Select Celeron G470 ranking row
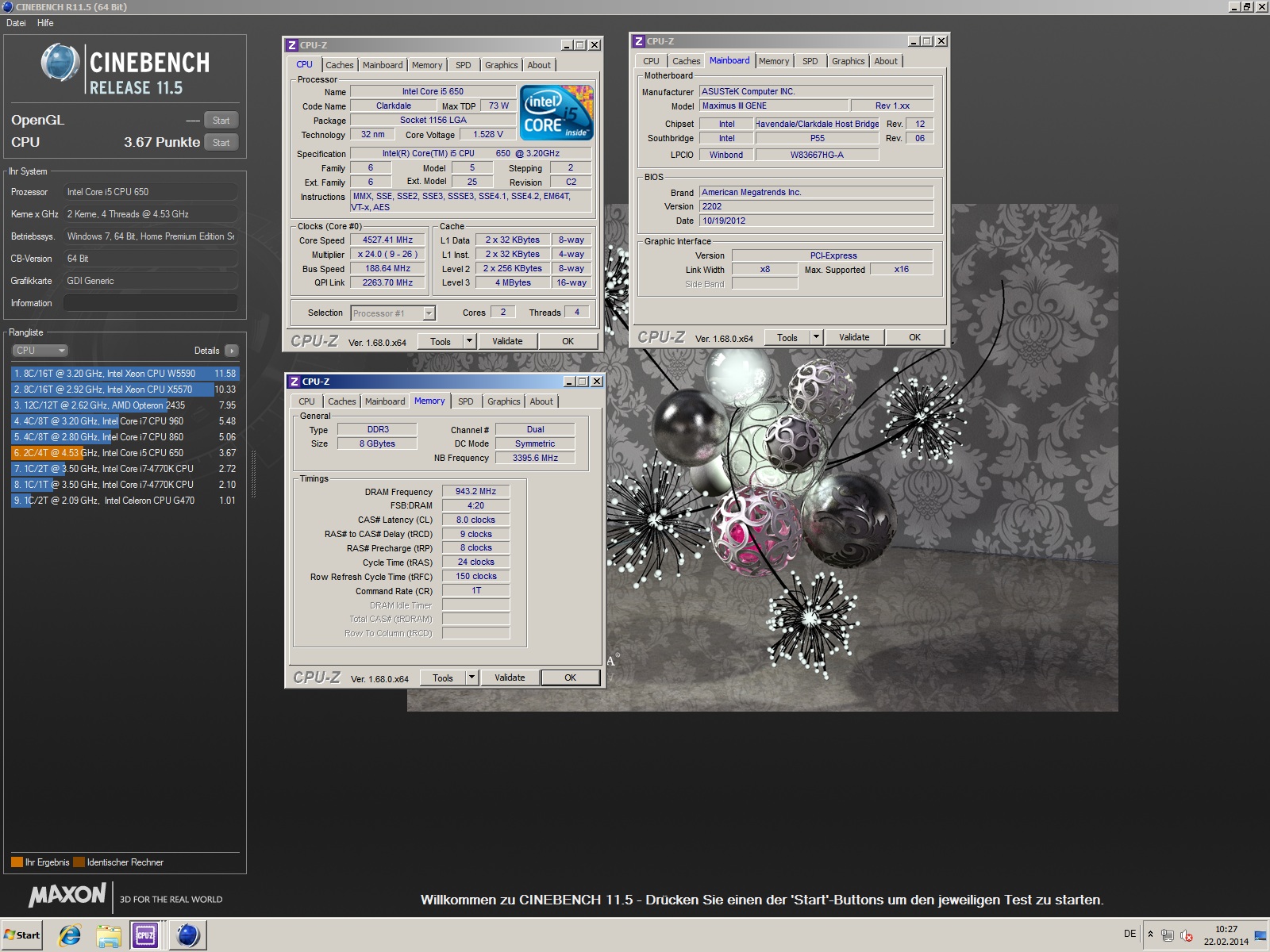This screenshot has width=1270, height=952. (125, 501)
